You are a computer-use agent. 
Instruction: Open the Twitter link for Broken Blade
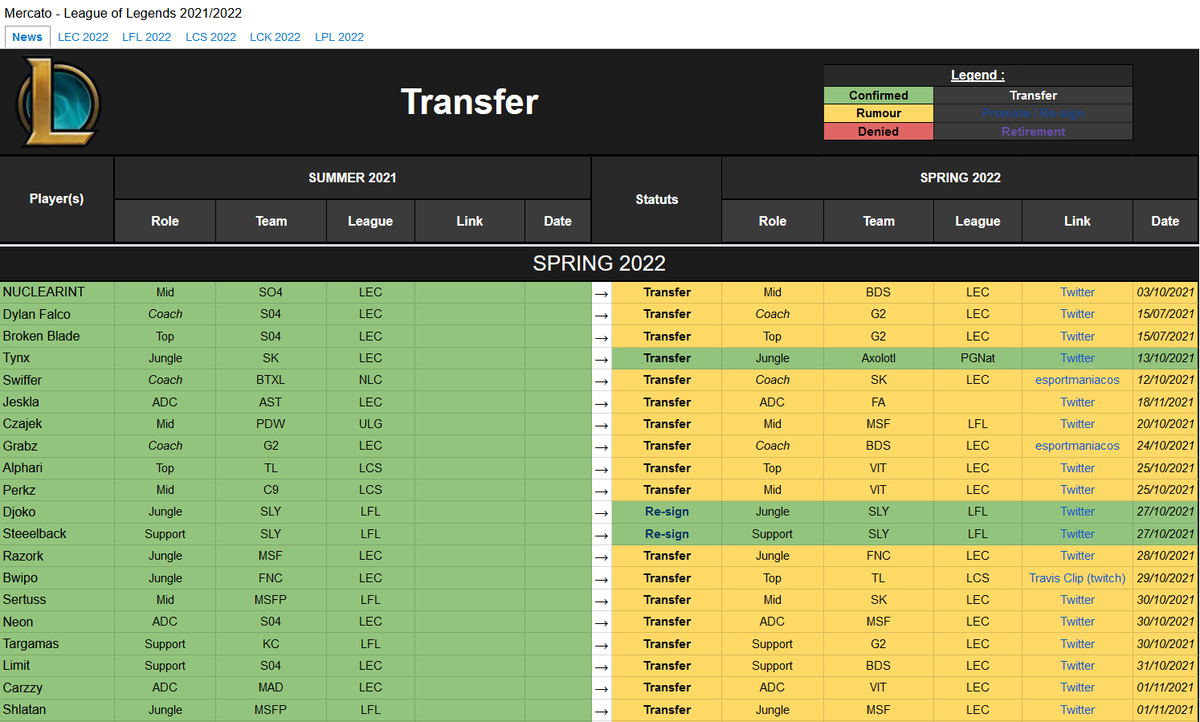pos(1077,336)
